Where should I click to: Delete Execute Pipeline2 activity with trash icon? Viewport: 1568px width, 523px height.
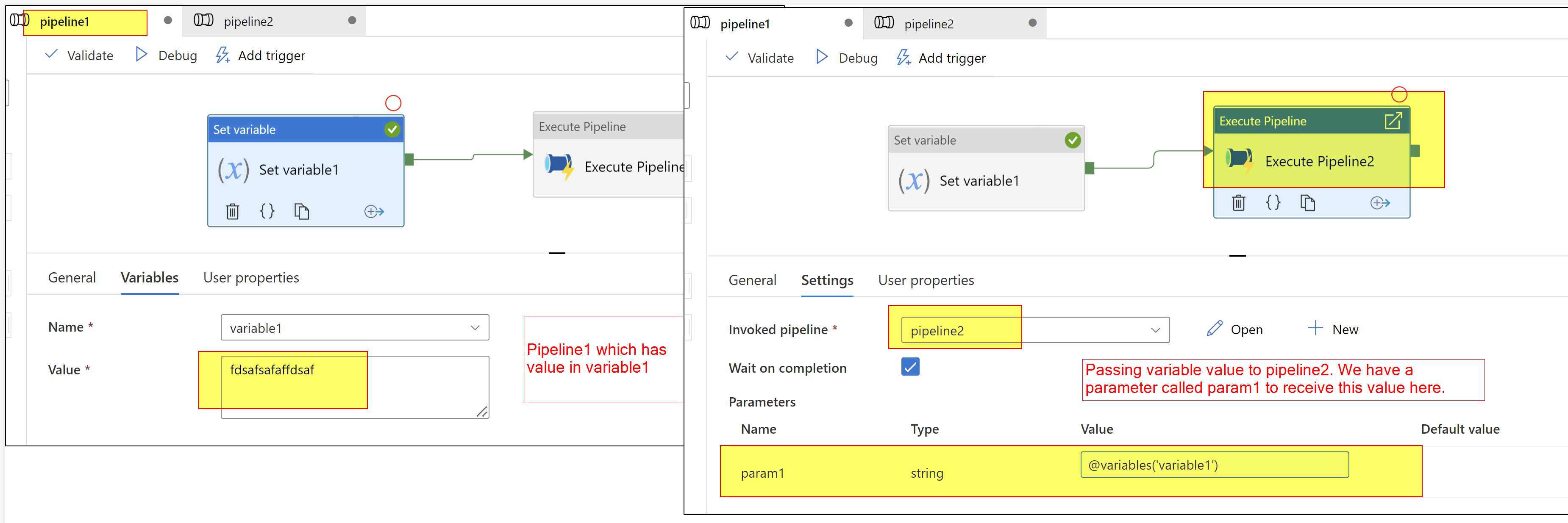1239,202
